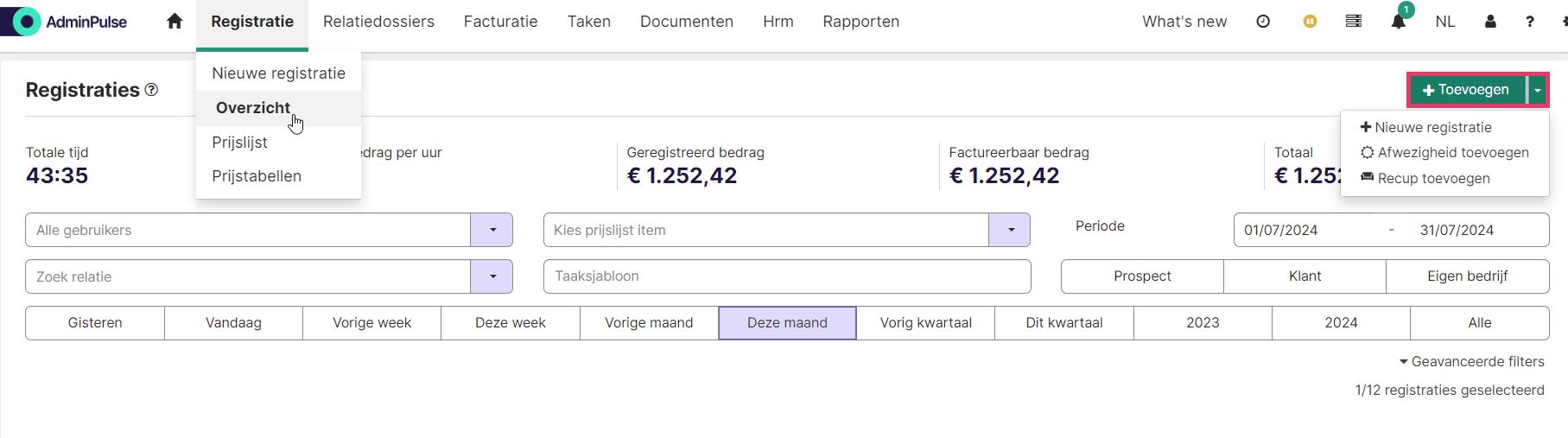Viewport: 1568px width, 438px height.
Task: Expand Geavanceerde filters
Action: coord(1472,361)
